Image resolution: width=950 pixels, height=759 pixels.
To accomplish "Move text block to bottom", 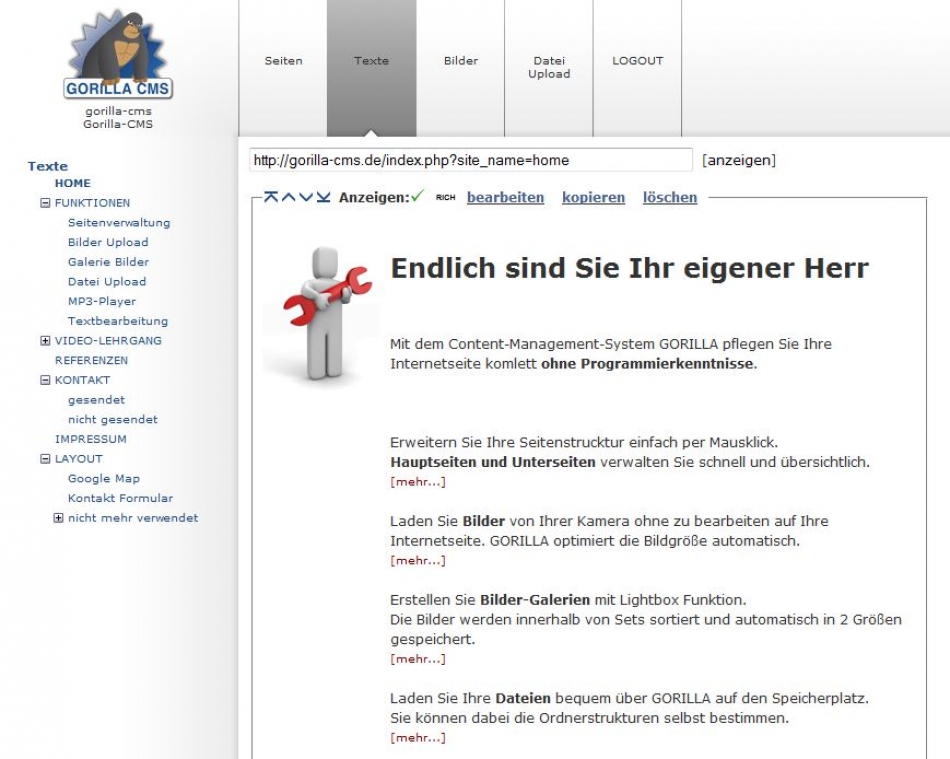I will [x=324, y=197].
